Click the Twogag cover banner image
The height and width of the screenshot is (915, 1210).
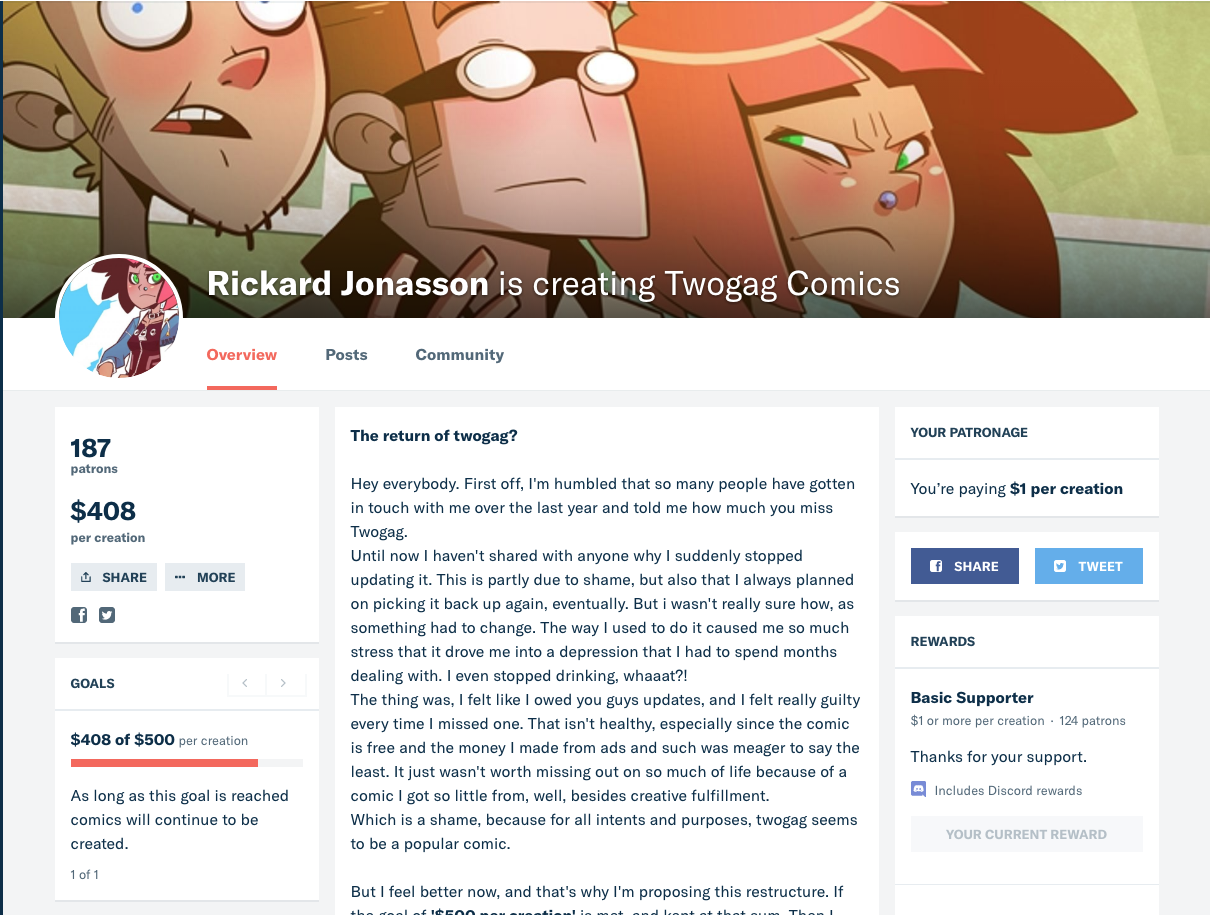click(x=700, y=130)
